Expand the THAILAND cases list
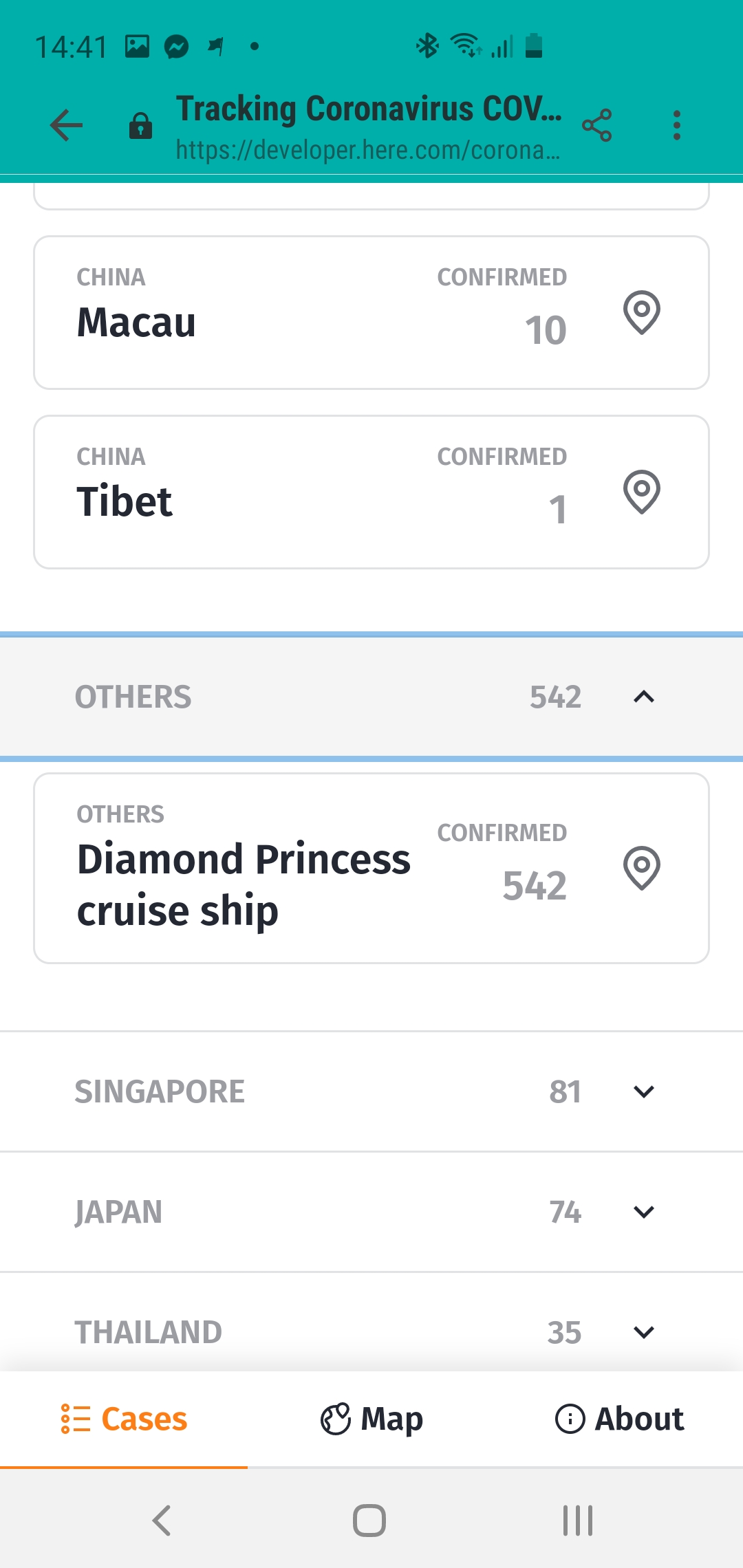The height and width of the screenshot is (1568, 743). [x=643, y=1332]
